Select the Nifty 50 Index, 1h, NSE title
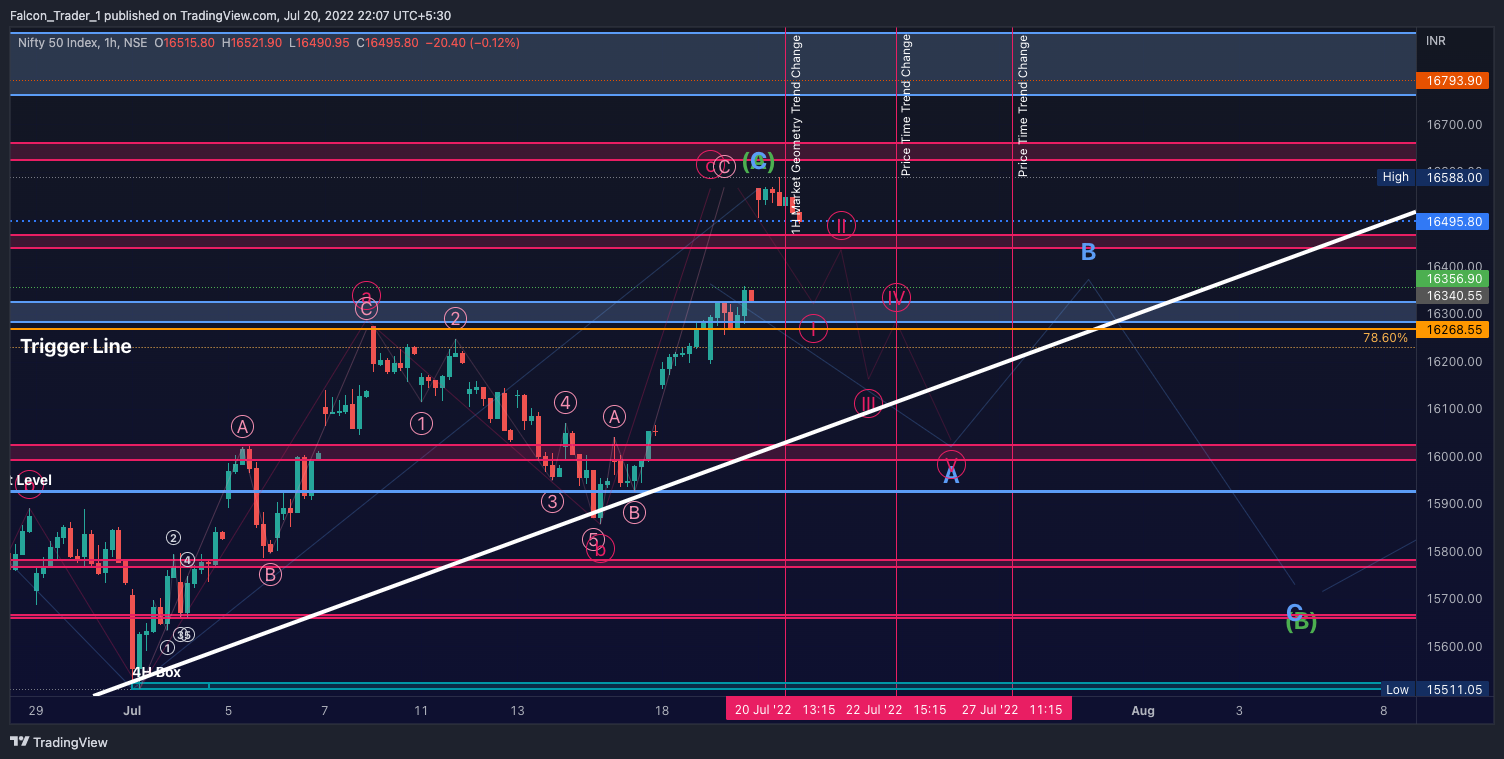 click(x=82, y=42)
